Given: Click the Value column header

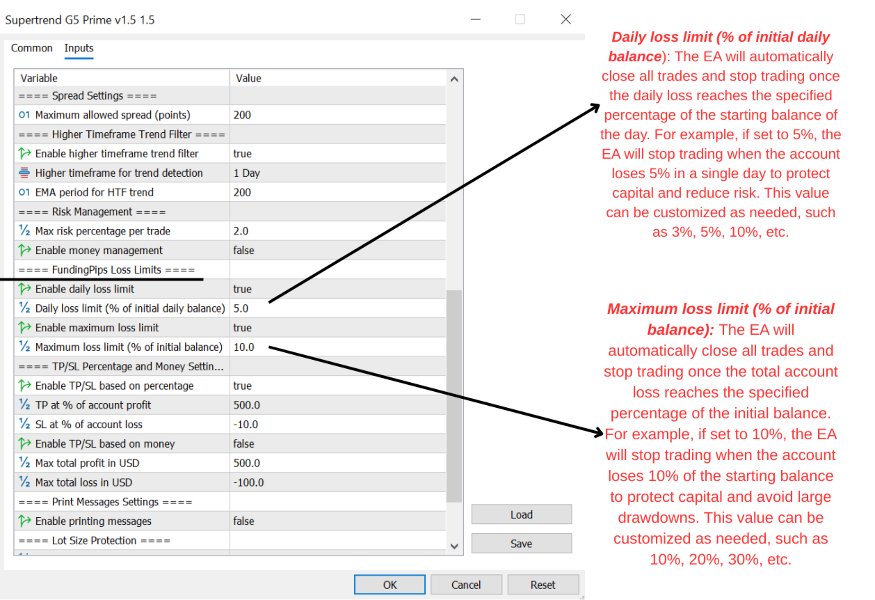Looking at the screenshot, I should tap(338, 78).
